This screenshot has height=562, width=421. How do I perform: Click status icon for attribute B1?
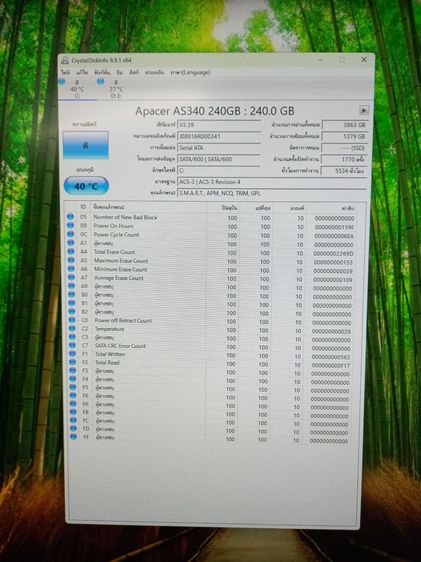[72, 303]
